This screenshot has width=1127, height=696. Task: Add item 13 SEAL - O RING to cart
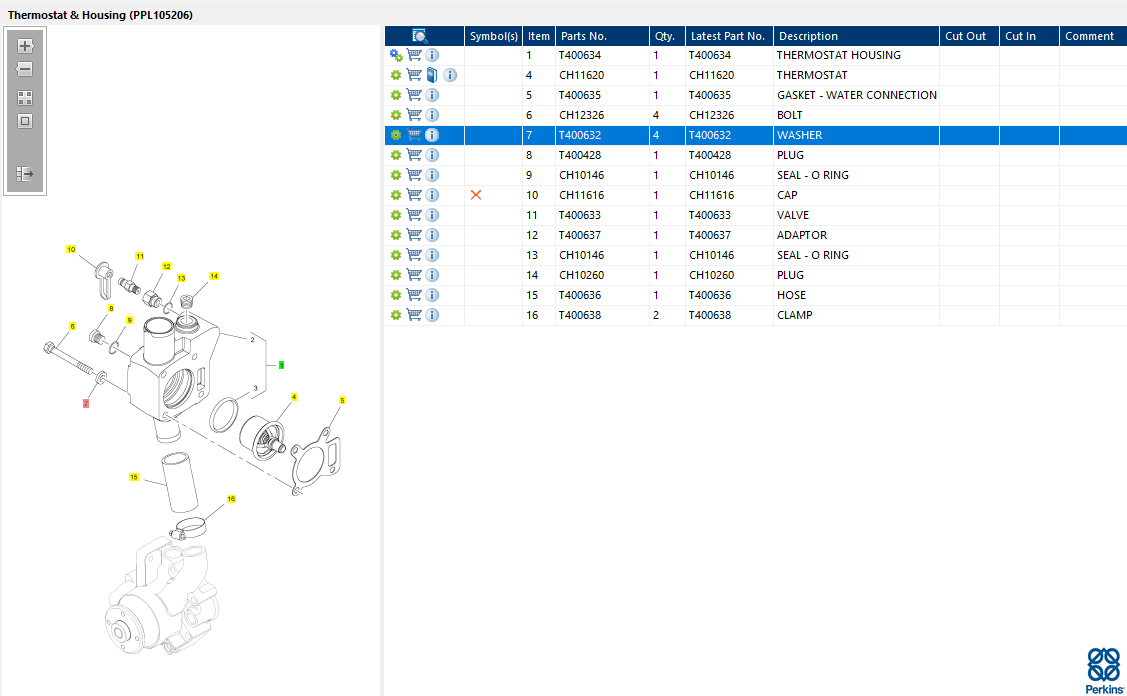414,255
